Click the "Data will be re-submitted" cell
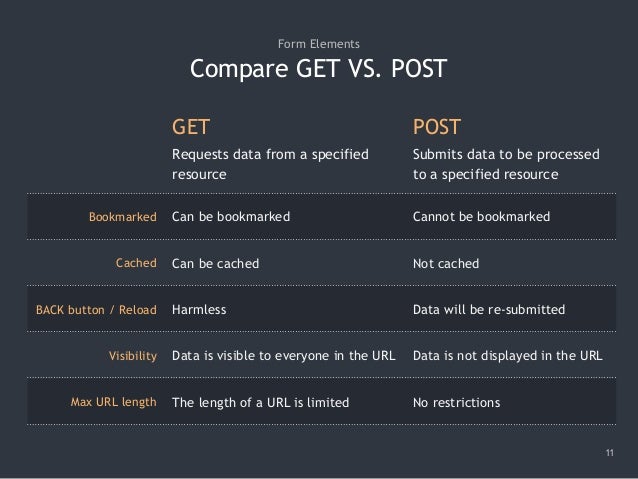Viewport: 638px width, 479px height. point(489,310)
